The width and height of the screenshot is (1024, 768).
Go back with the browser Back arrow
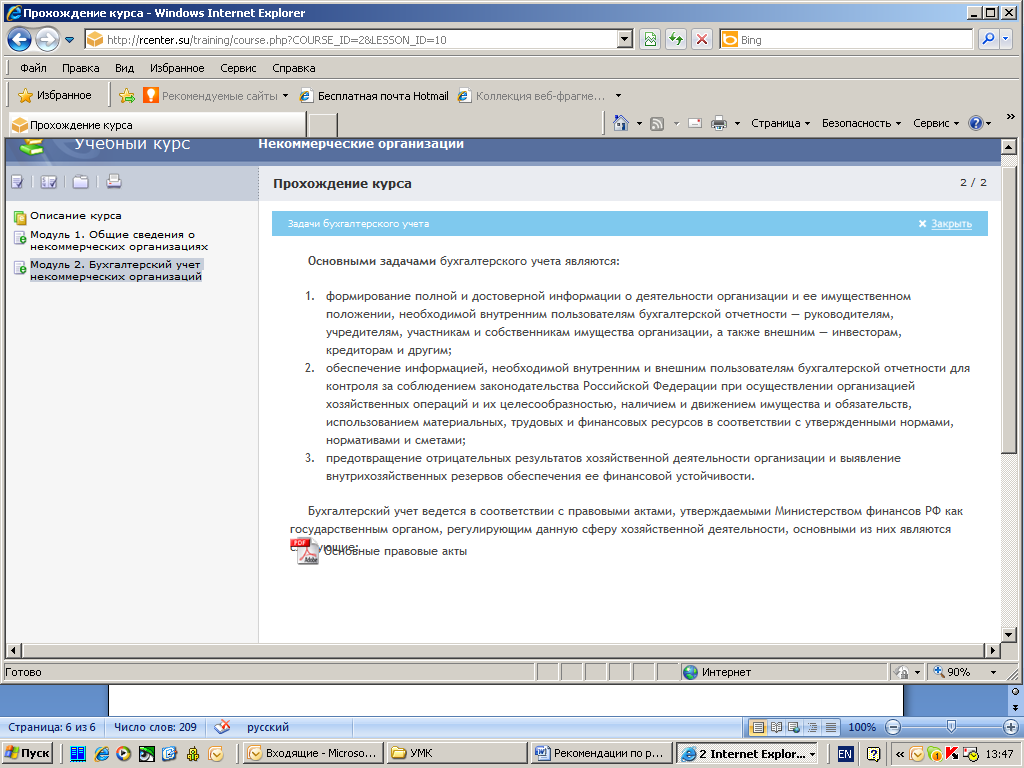(20, 40)
